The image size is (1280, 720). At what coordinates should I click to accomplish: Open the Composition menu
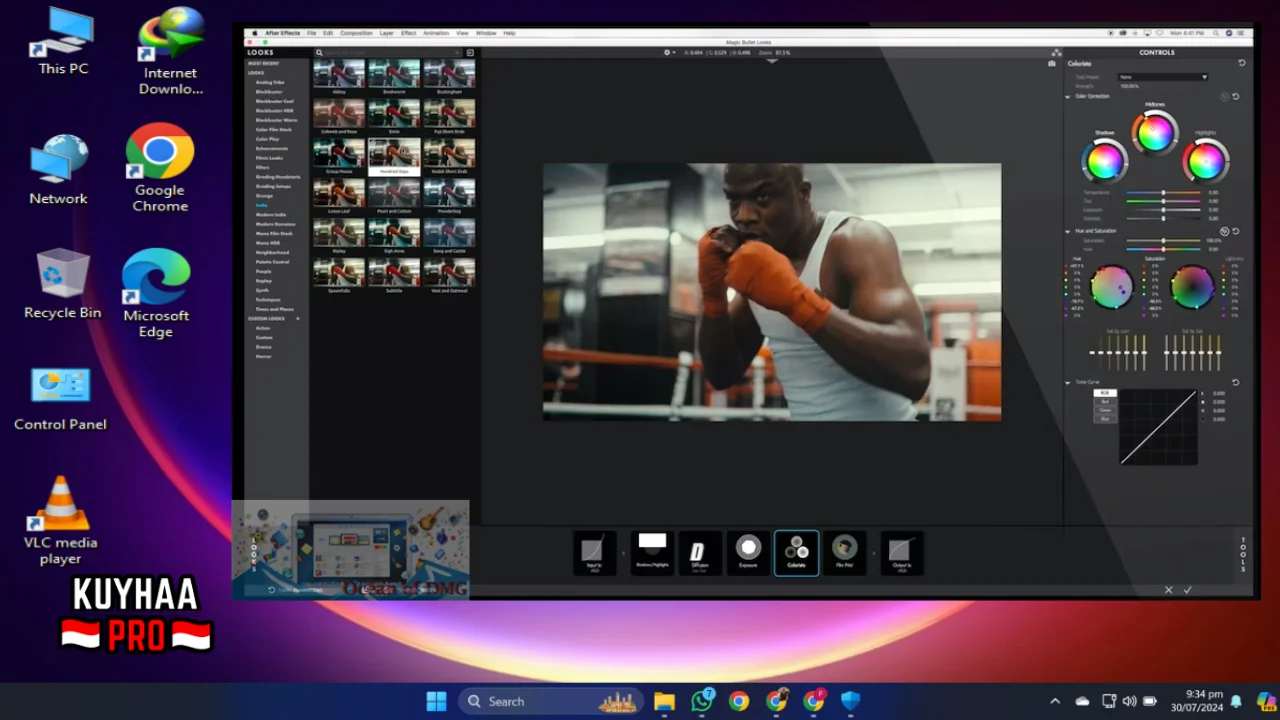(x=356, y=33)
